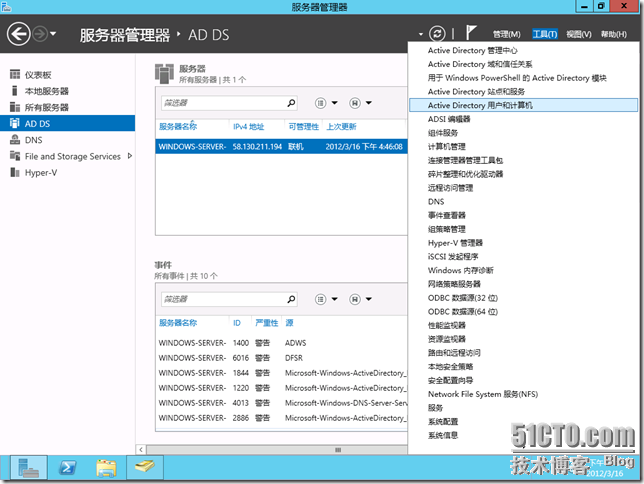This screenshot has height=484, width=644.
Task: Click events list options icon
Action: tap(320, 299)
